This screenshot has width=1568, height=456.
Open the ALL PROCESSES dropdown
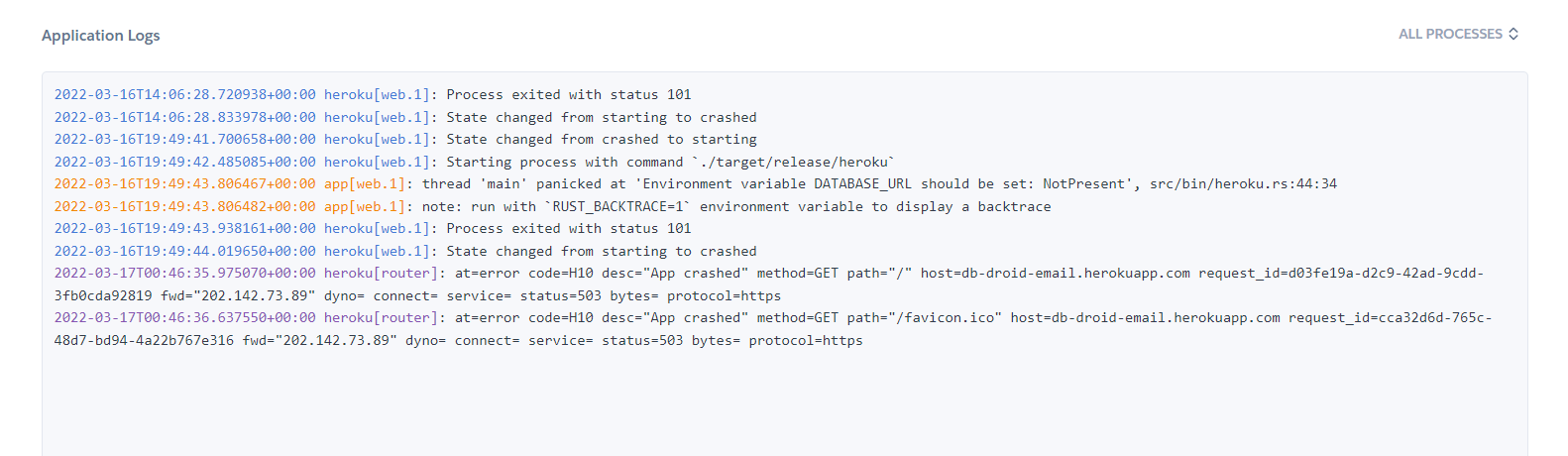(x=1450, y=34)
